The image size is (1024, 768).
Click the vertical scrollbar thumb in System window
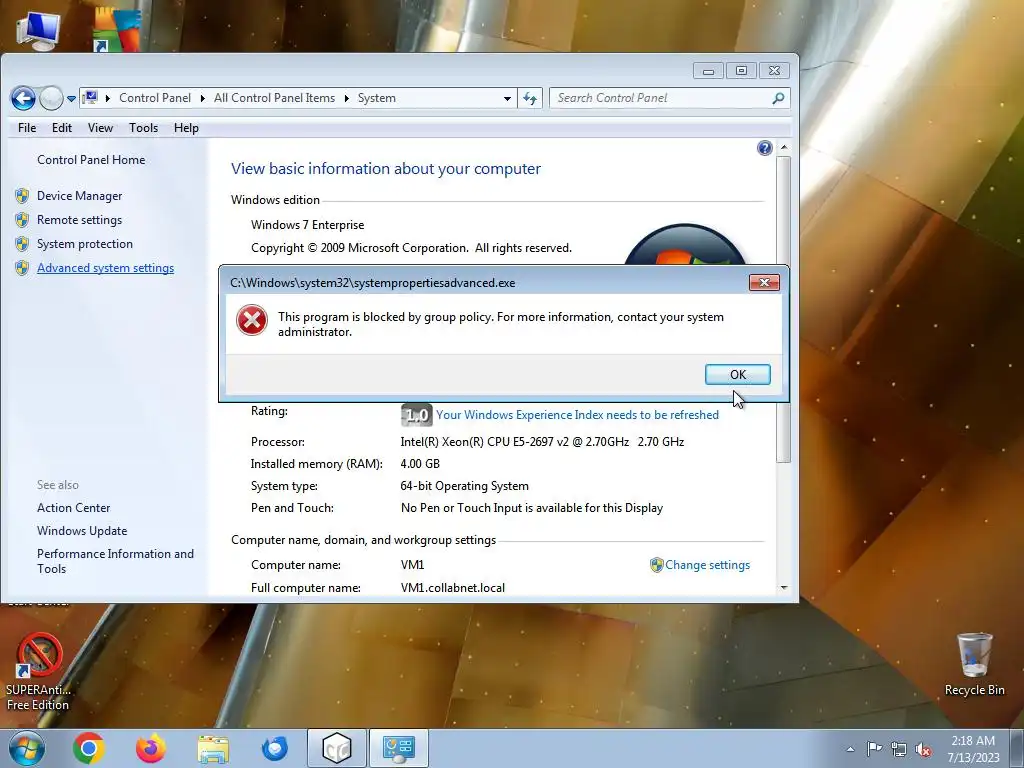pos(784,309)
